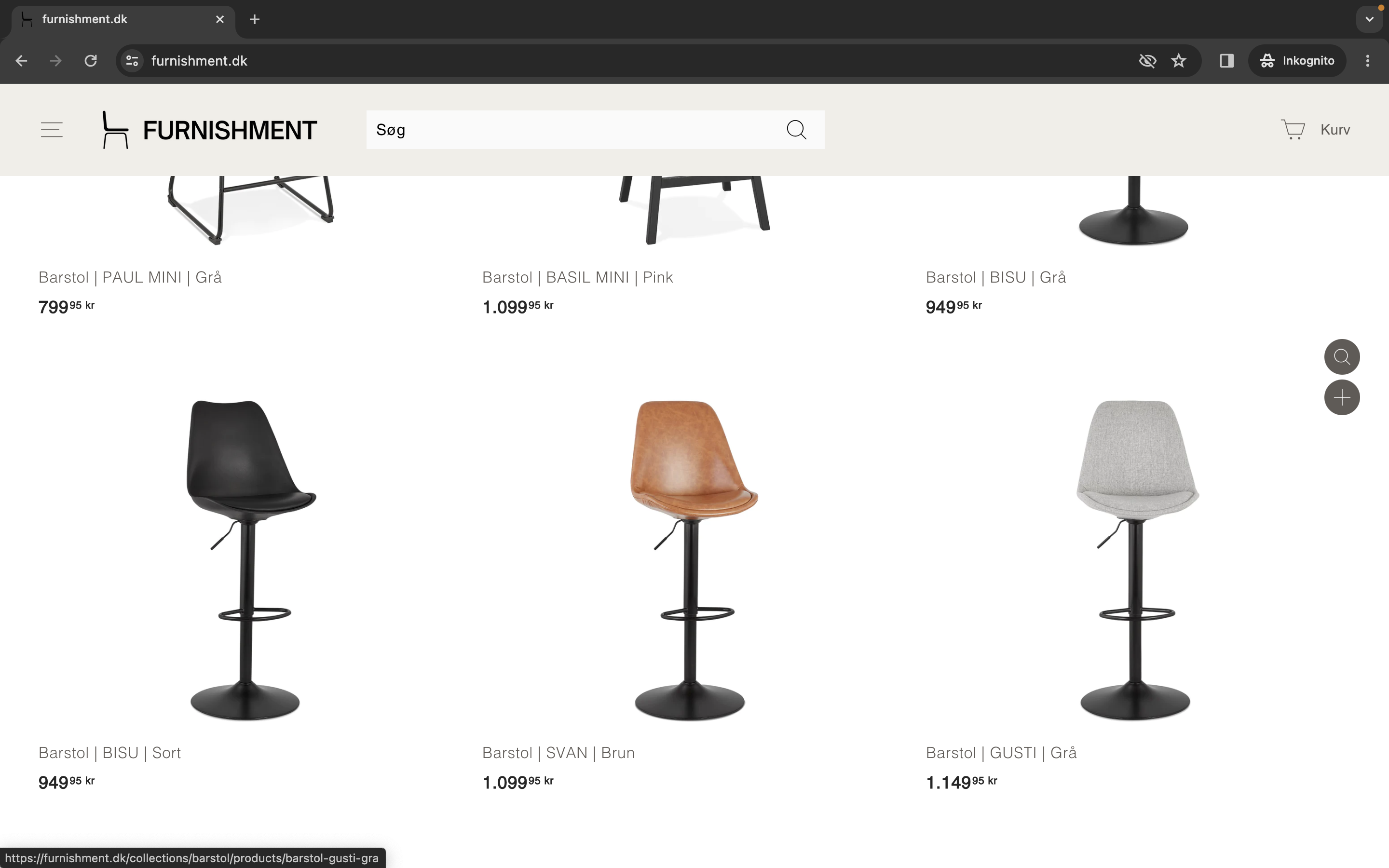Click the floating round search button
This screenshot has width=1389, height=868.
click(1342, 357)
